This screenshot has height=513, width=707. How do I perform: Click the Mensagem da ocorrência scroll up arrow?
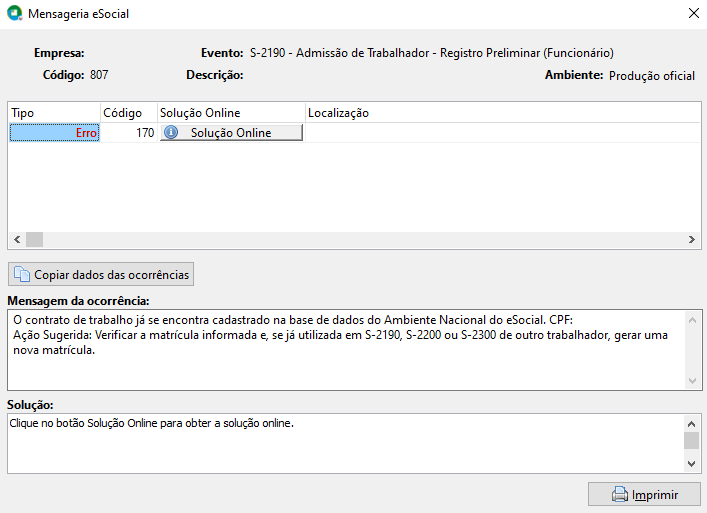point(693,320)
